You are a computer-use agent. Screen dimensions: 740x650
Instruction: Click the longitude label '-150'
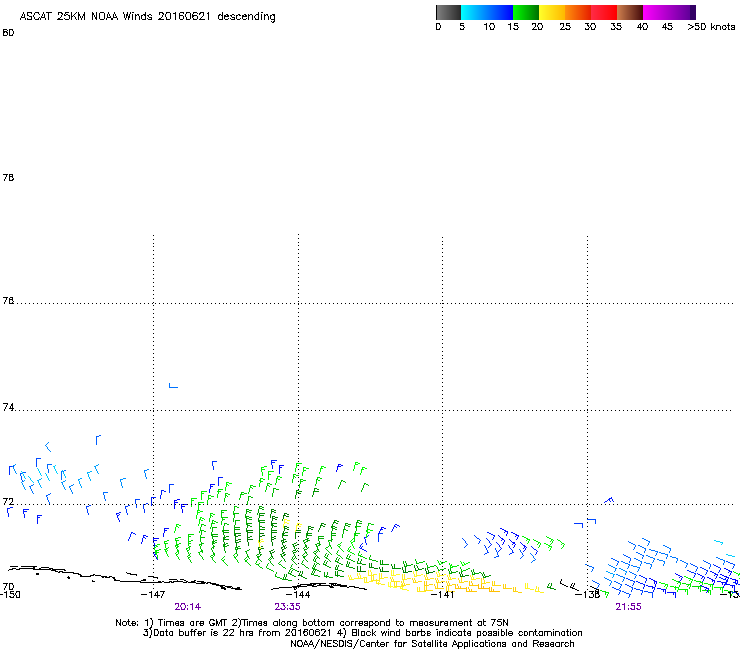click(10, 595)
